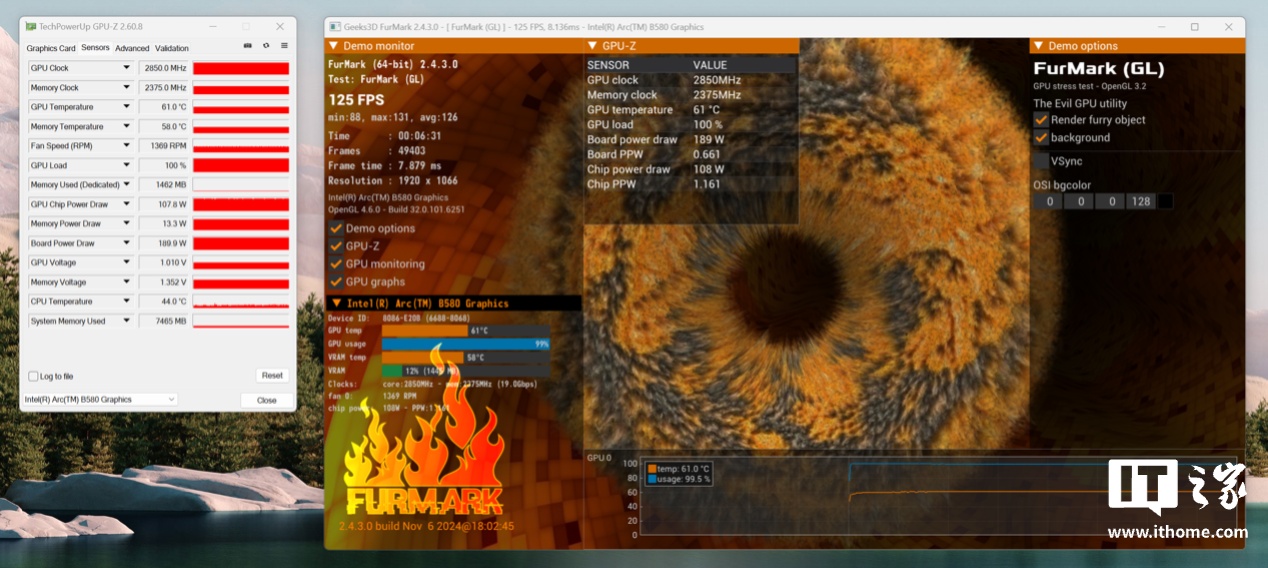Click the OSI bgcolor black color swatch
Viewport: 1268px width, 568px height.
click(x=1164, y=202)
